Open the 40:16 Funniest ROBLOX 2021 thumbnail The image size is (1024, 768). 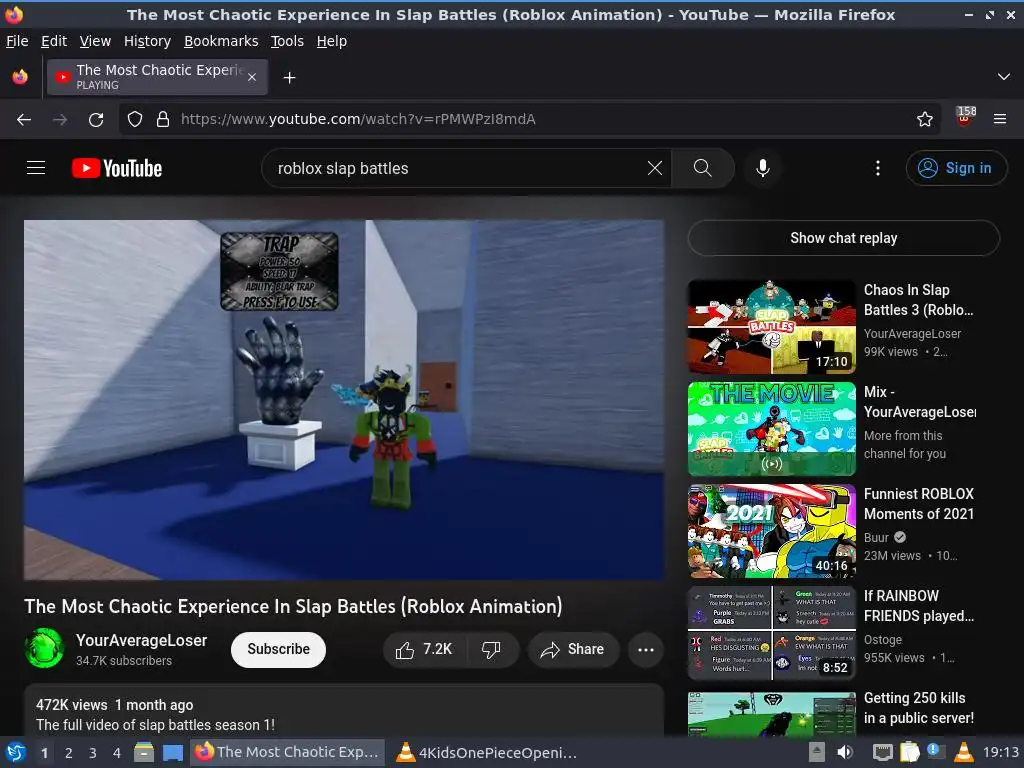(772, 531)
